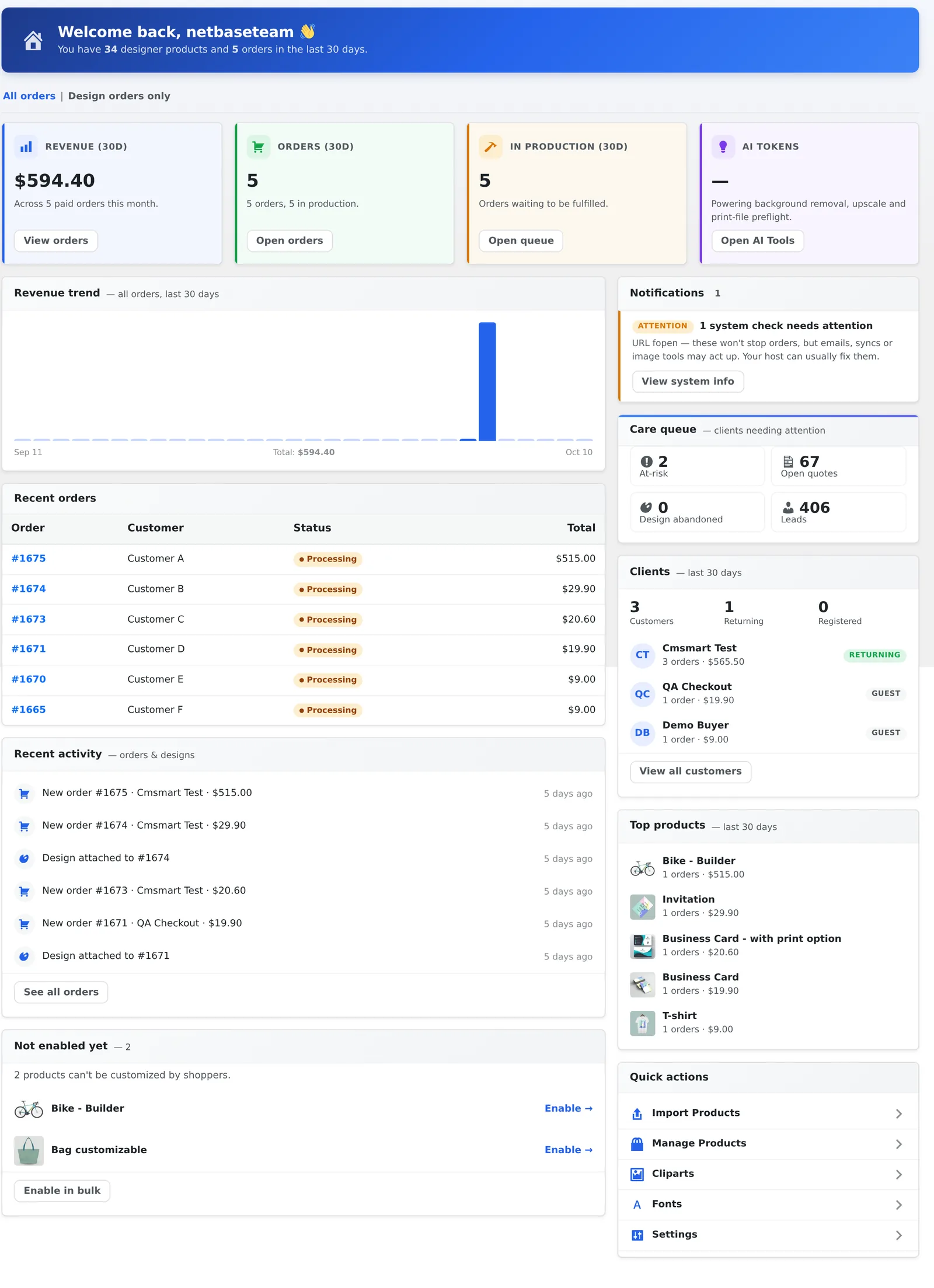This screenshot has height=1288, width=934.
Task: Click the View orders button
Action: 56,240
